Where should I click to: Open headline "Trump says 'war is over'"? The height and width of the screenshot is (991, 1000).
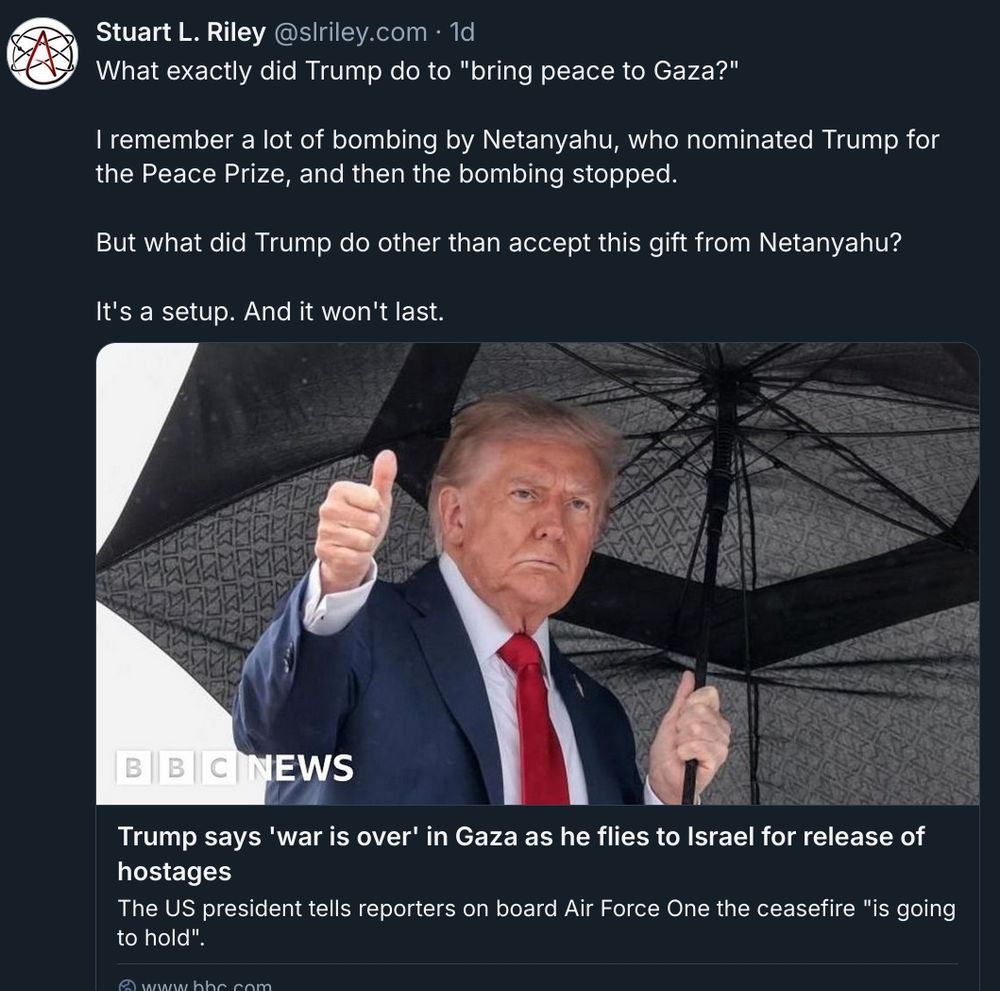click(520, 853)
